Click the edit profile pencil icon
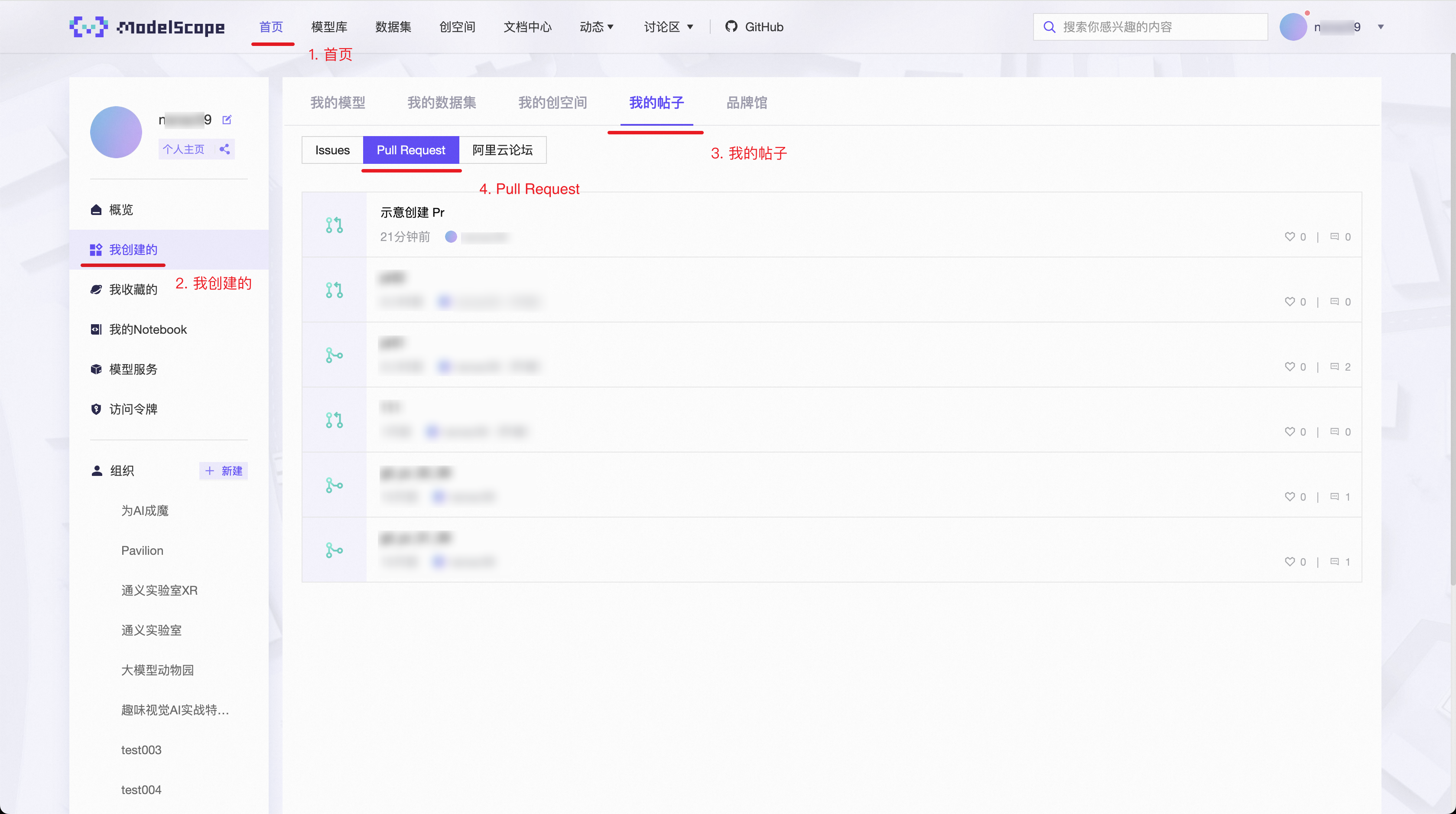 click(x=227, y=120)
